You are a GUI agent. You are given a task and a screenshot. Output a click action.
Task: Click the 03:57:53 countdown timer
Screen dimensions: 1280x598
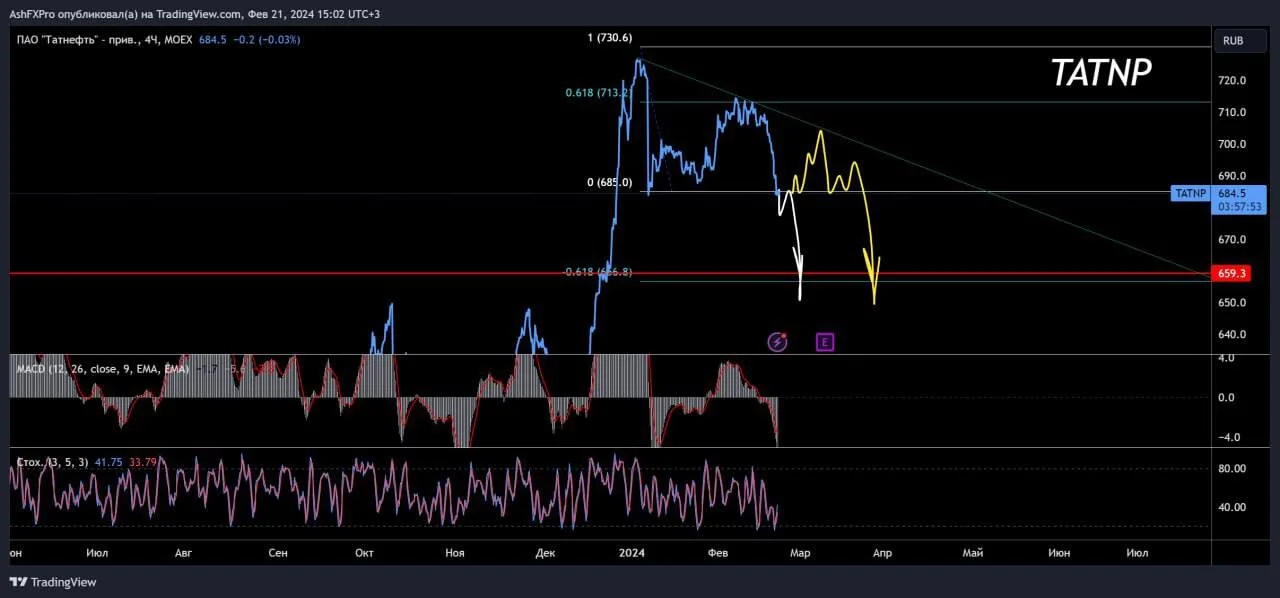point(1240,206)
